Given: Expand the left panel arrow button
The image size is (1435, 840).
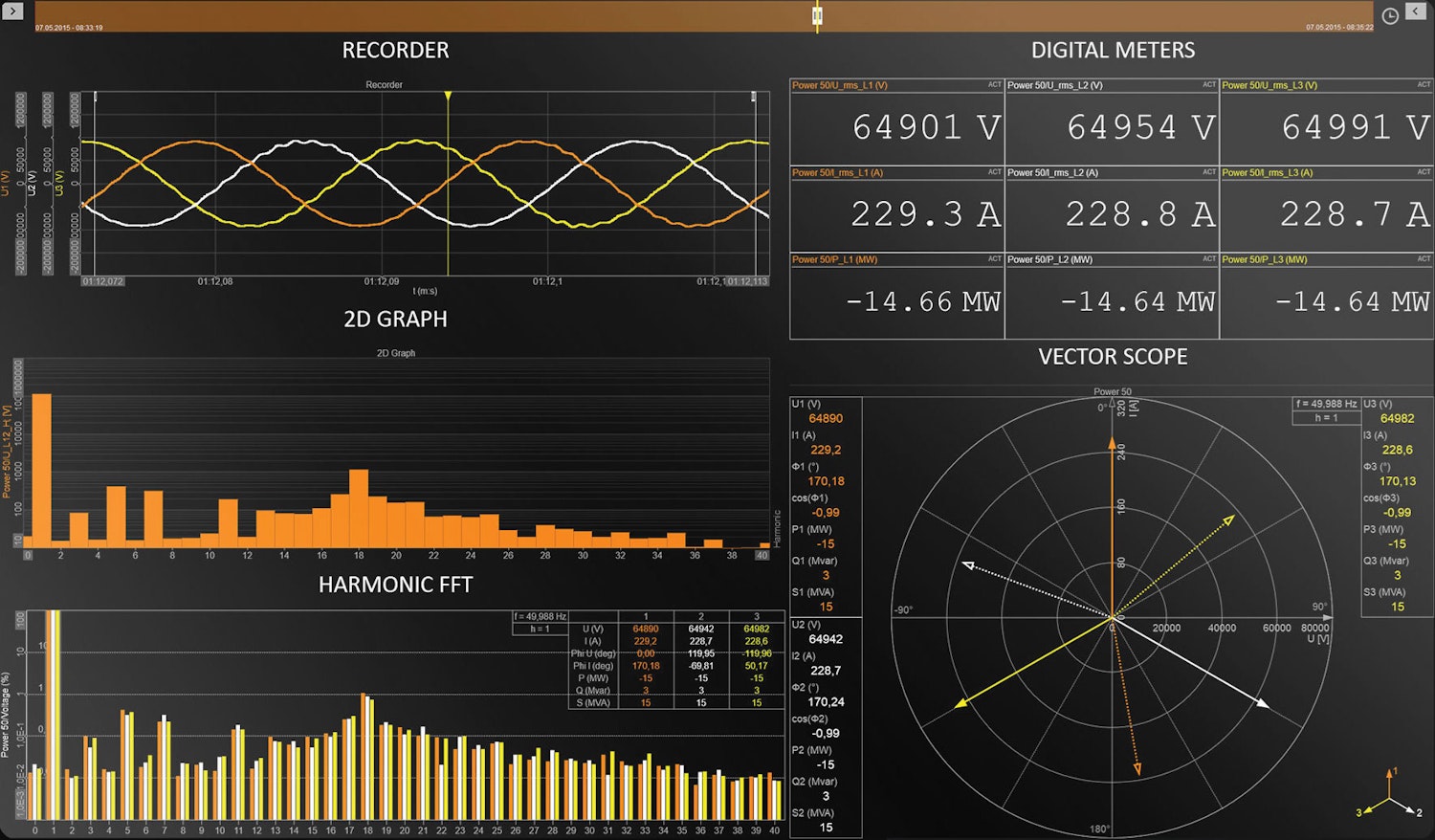Looking at the screenshot, I should click(x=13, y=11).
